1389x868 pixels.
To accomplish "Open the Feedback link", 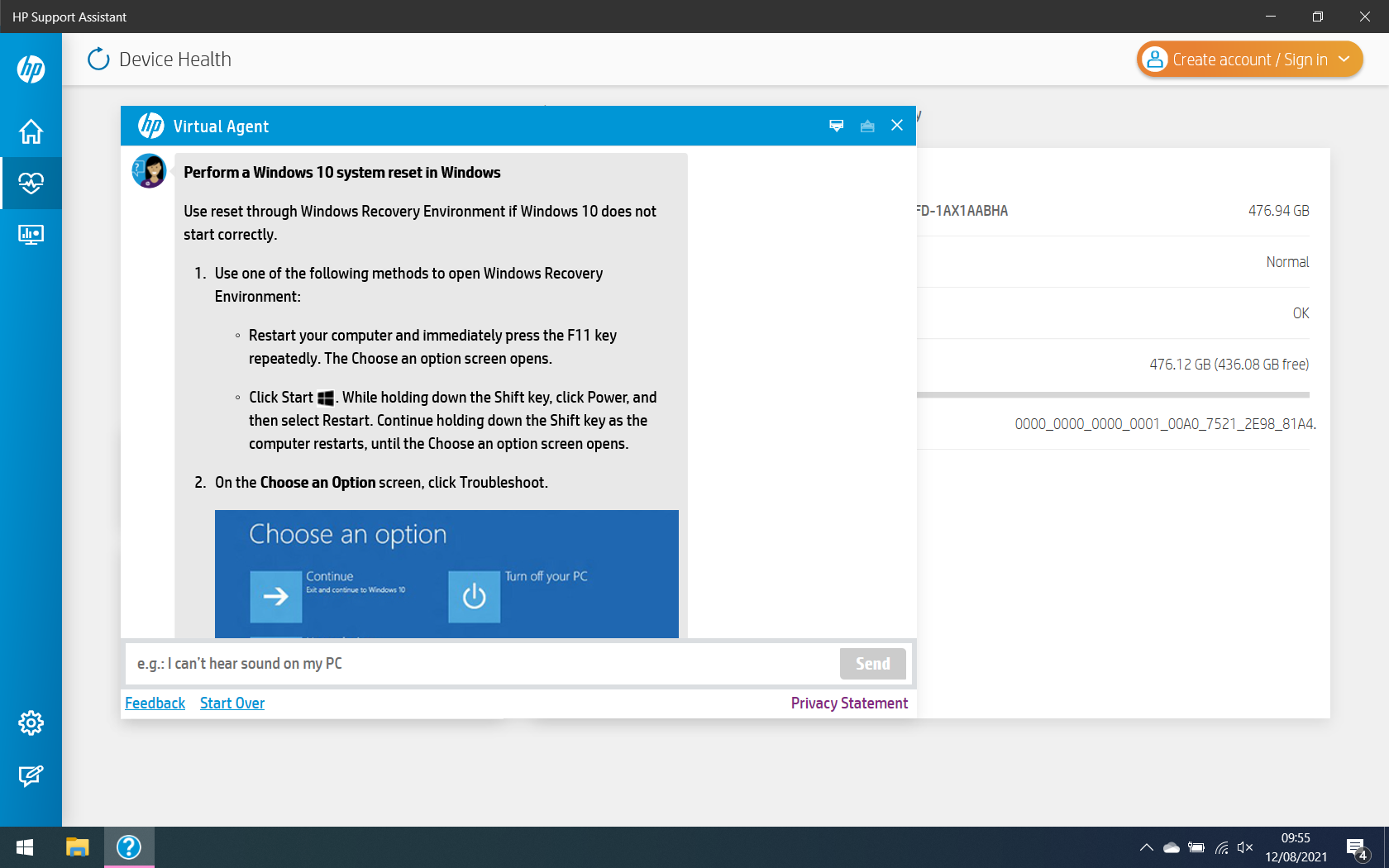I will click(x=155, y=703).
